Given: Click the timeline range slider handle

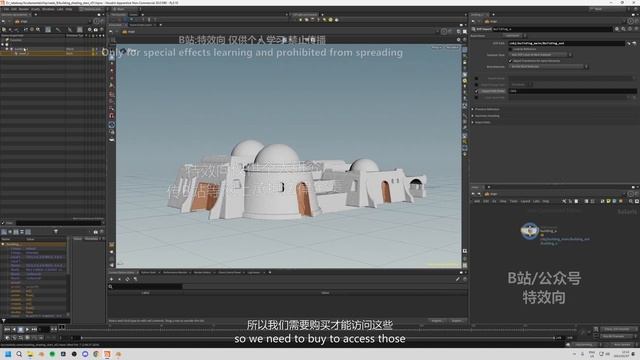Looking at the screenshot, I should click(x=82, y=338).
